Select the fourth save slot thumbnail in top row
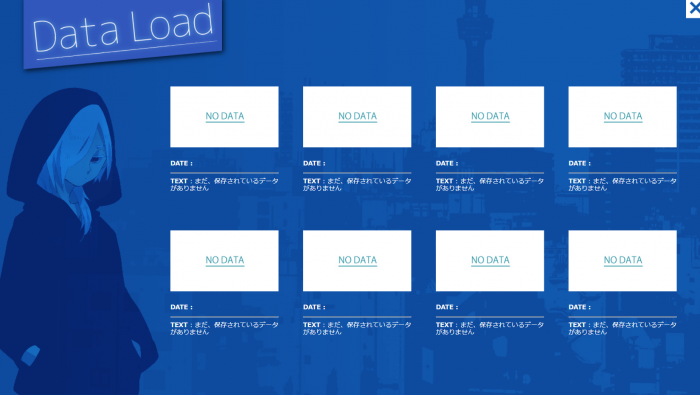 [622, 117]
